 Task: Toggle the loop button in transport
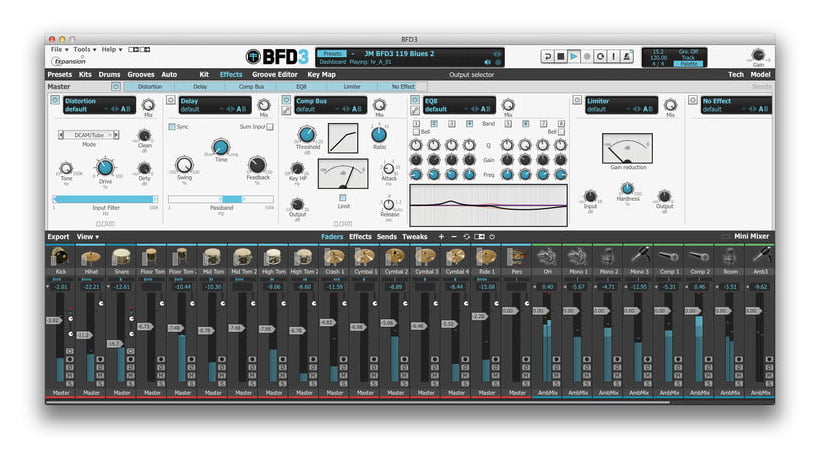pyautogui.click(x=600, y=56)
